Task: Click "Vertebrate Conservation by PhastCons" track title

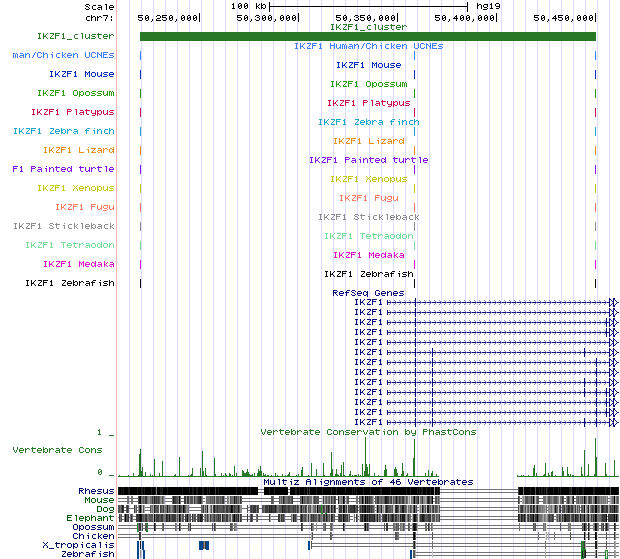Action: (x=368, y=432)
